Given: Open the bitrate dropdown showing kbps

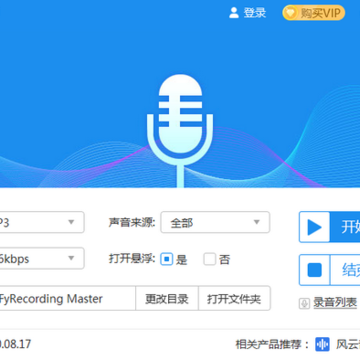Looking at the screenshot, I should (42, 258).
